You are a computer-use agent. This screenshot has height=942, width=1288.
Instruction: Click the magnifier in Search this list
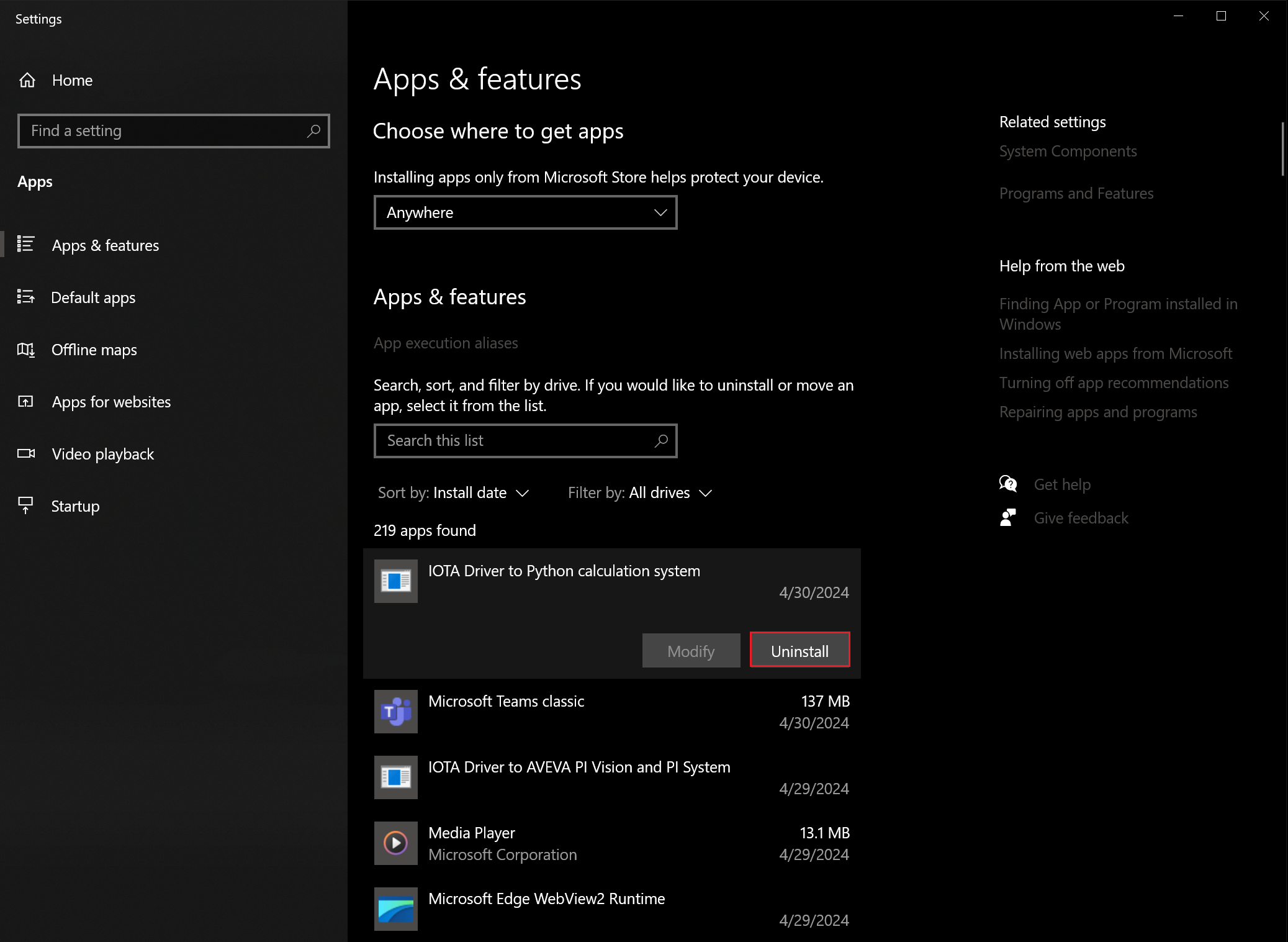(x=661, y=440)
